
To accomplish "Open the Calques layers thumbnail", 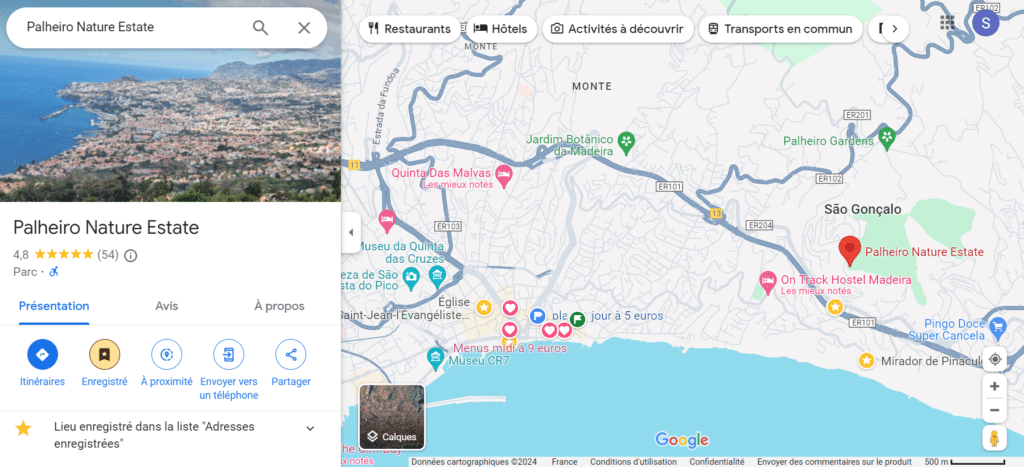I will [x=392, y=417].
